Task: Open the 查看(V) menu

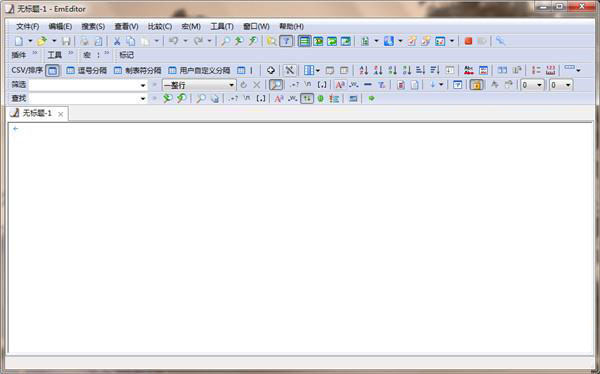Action: tap(126, 26)
